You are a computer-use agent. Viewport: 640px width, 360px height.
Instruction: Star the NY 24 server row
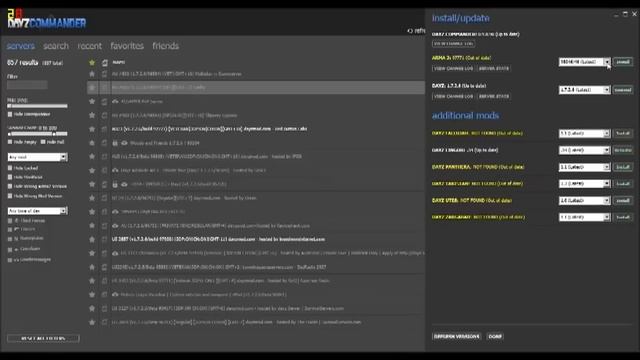point(92,198)
